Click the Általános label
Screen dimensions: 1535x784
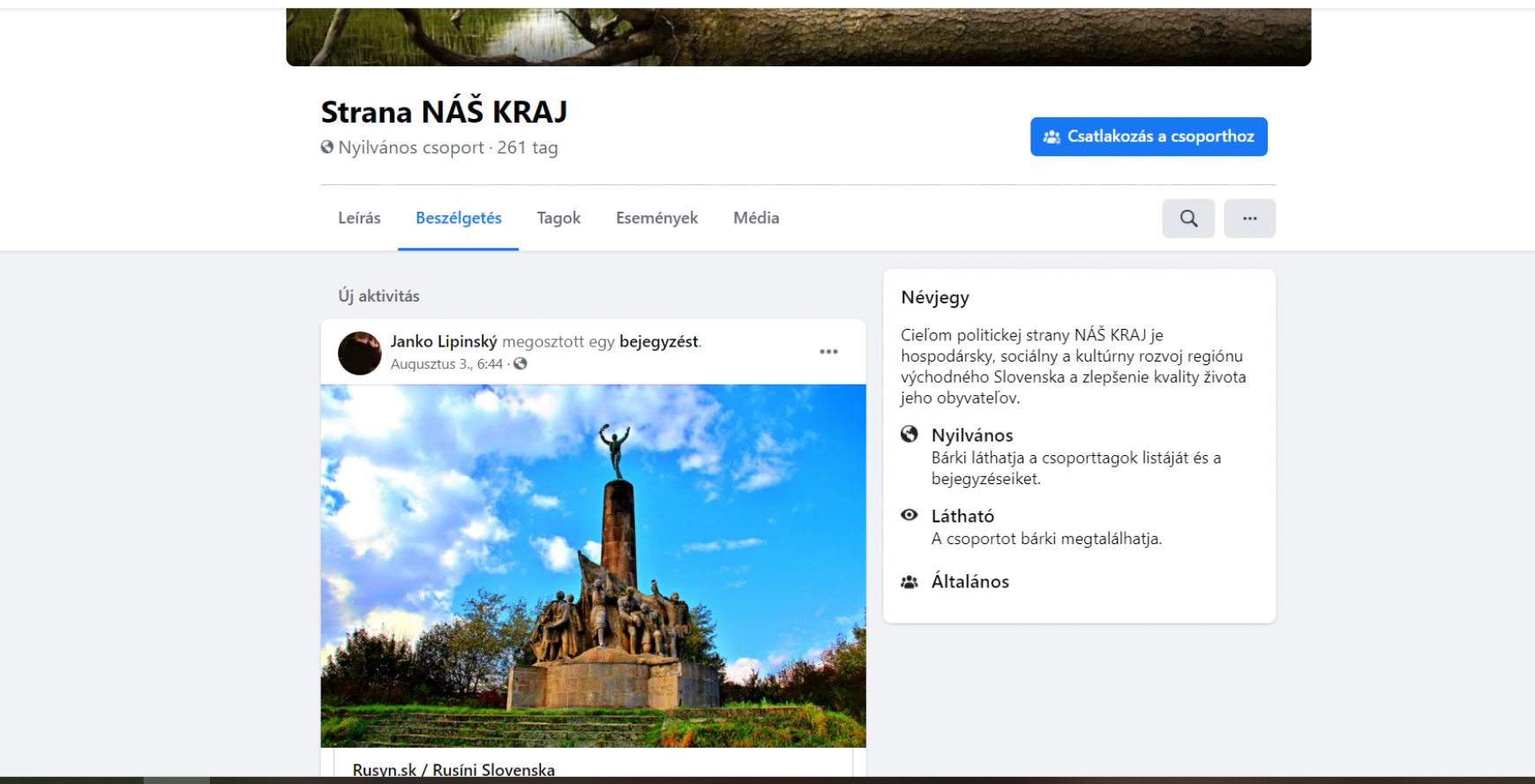[x=970, y=581]
